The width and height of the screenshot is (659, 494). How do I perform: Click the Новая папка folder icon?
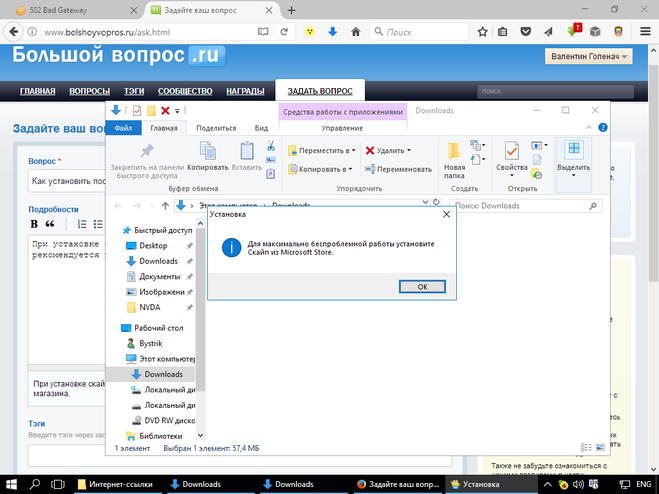click(455, 151)
